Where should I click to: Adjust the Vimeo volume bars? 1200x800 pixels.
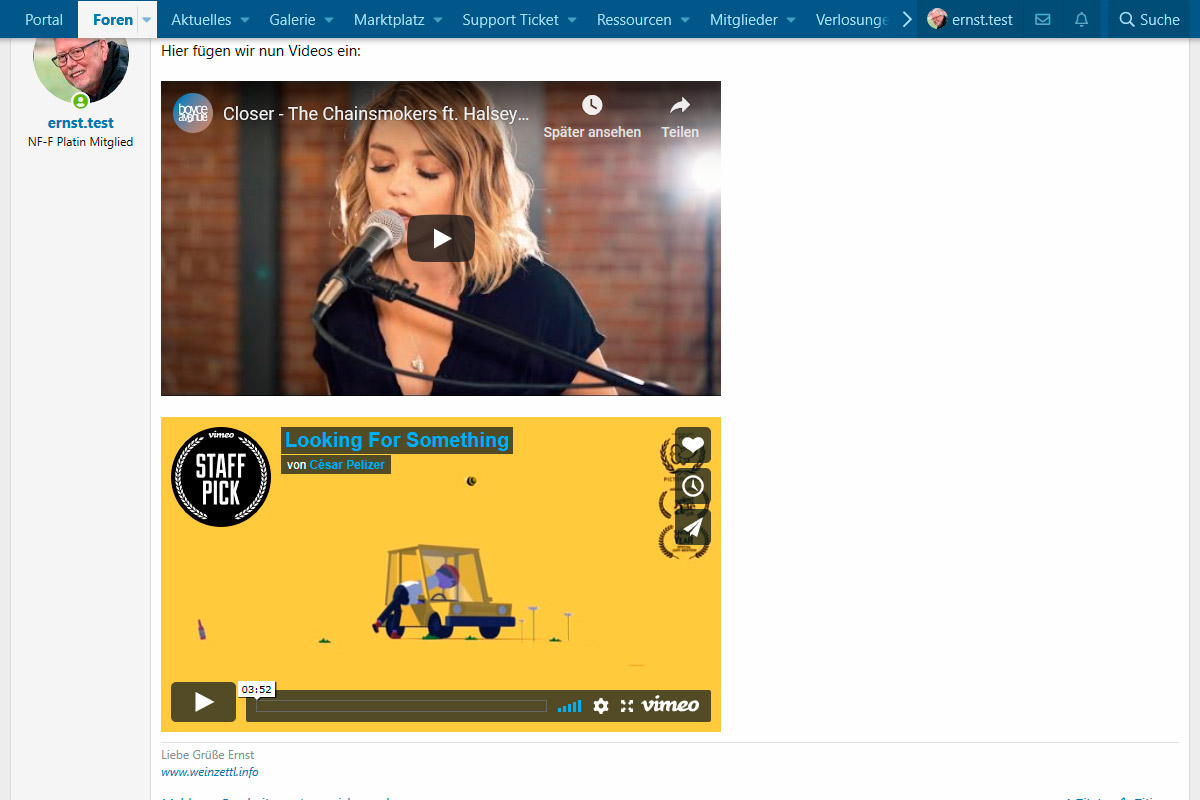point(569,706)
